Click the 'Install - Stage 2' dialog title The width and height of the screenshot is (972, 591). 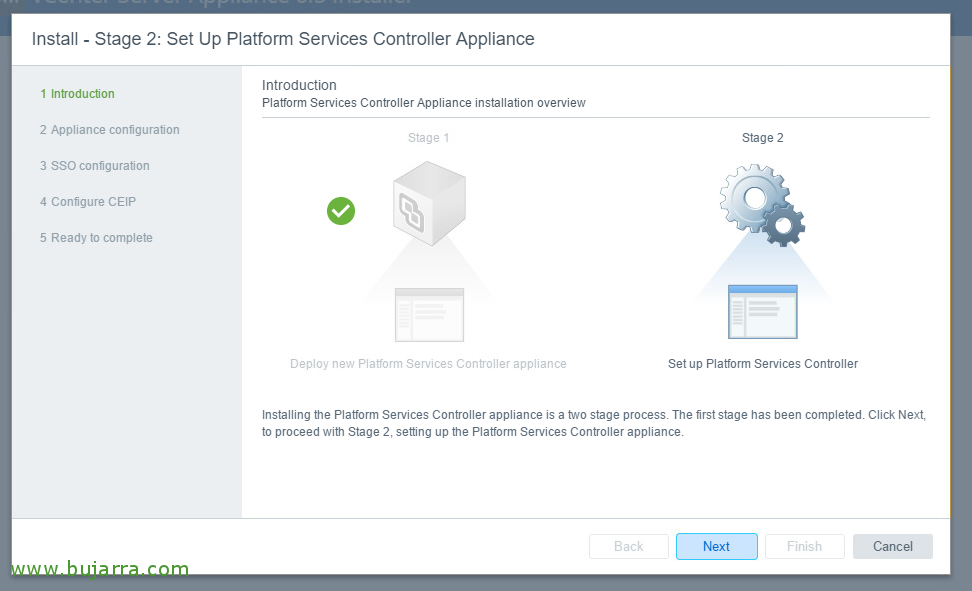coord(283,38)
